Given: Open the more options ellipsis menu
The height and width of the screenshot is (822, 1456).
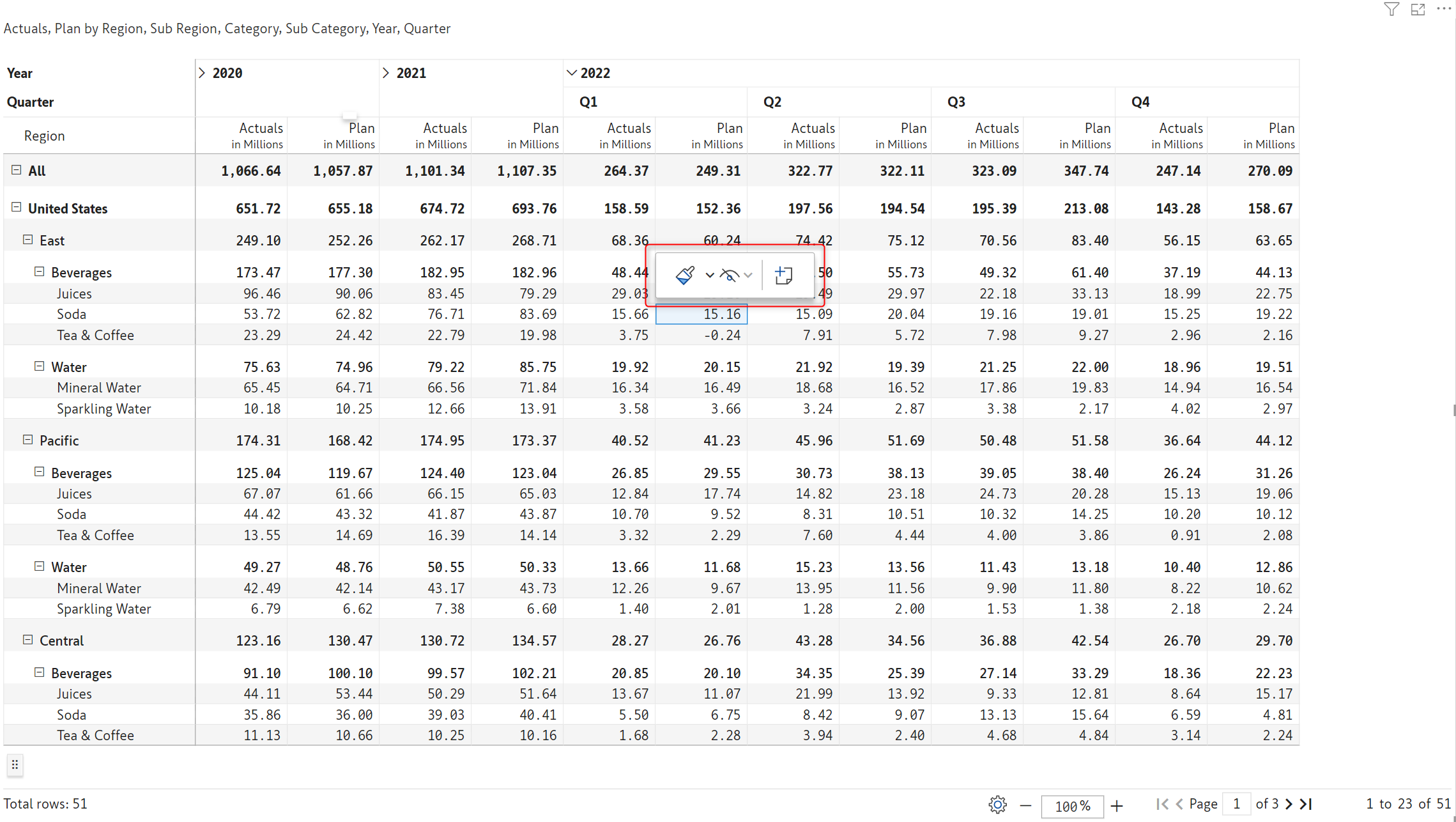Looking at the screenshot, I should (1444, 9).
